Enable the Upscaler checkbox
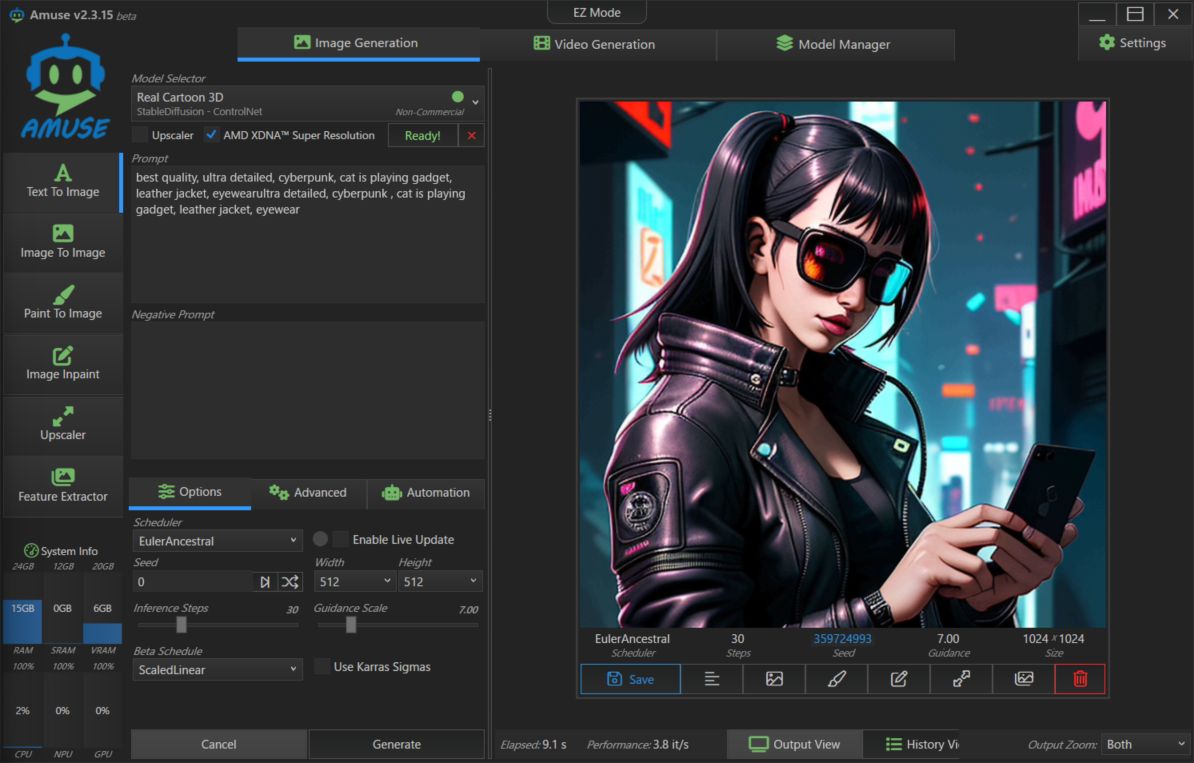Viewport: 1194px width, 763px height. click(x=141, y=135)
